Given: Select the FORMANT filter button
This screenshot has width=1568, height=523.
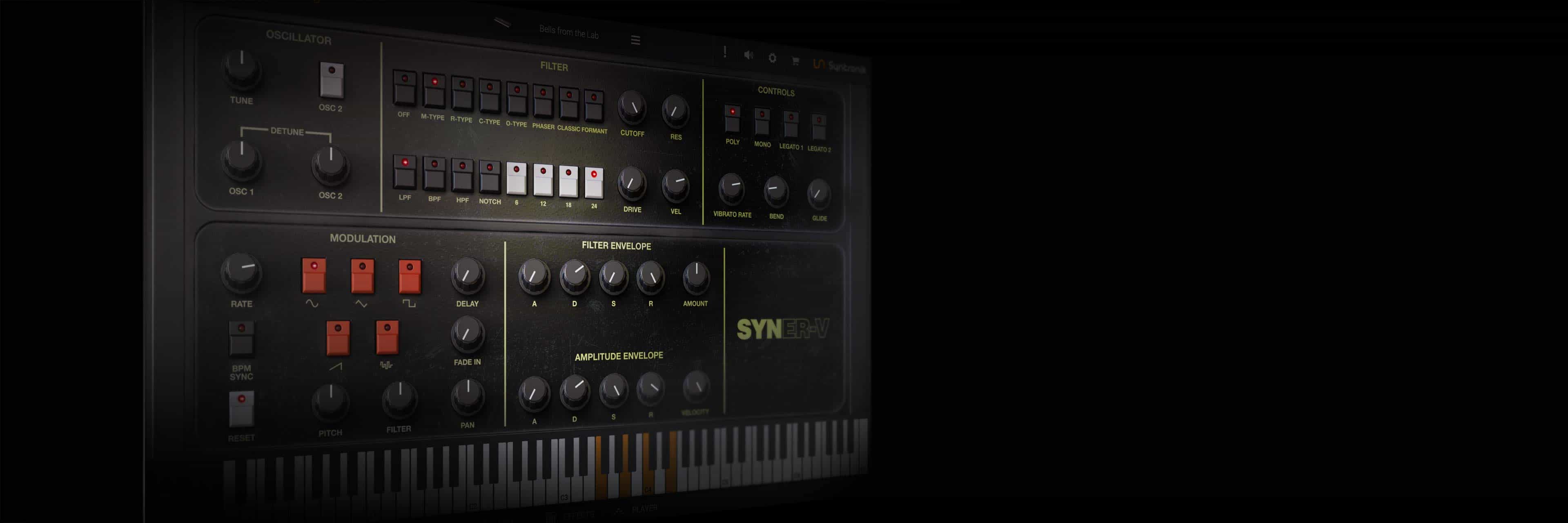Looking at the screenshot, I should pyautogui.click(x=594, y=106).
